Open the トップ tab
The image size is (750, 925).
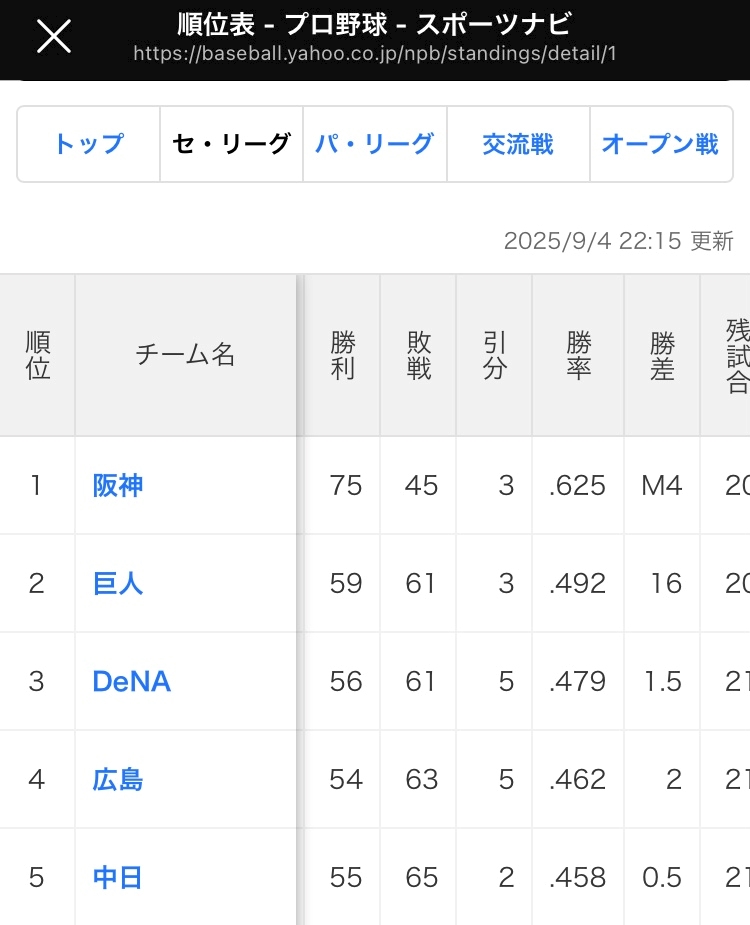pos(88,144)
